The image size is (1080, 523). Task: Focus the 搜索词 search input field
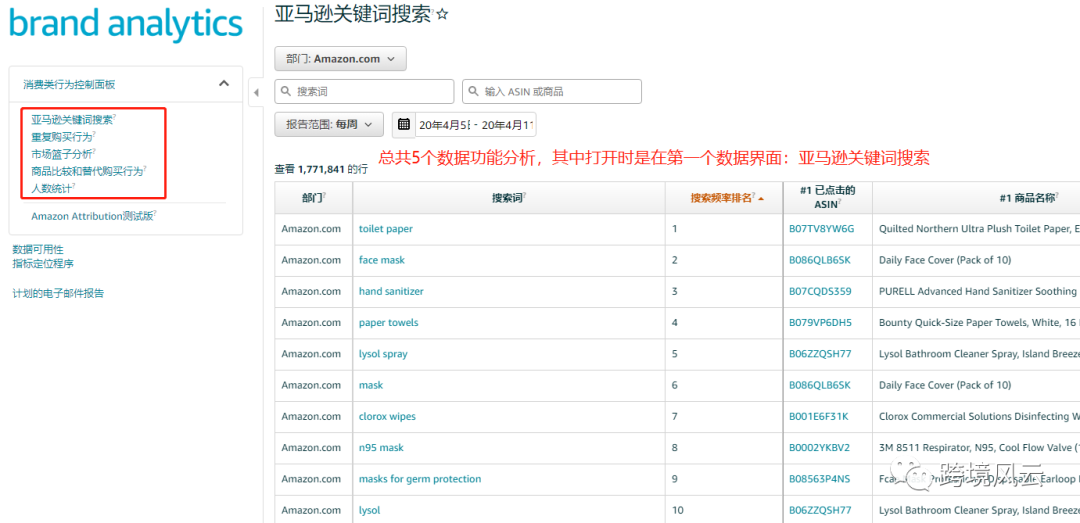[x=364, y=92]
